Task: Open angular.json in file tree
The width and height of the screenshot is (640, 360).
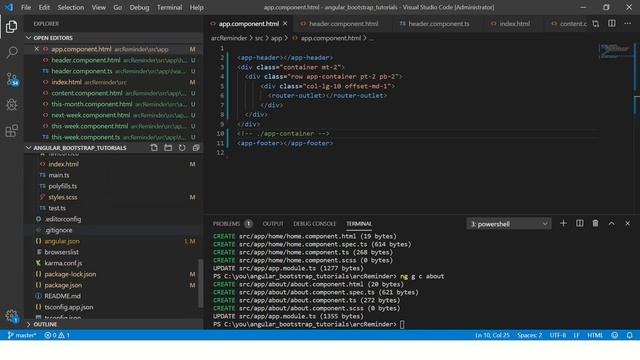Action: pyautogui.click(x=113, y=241)
